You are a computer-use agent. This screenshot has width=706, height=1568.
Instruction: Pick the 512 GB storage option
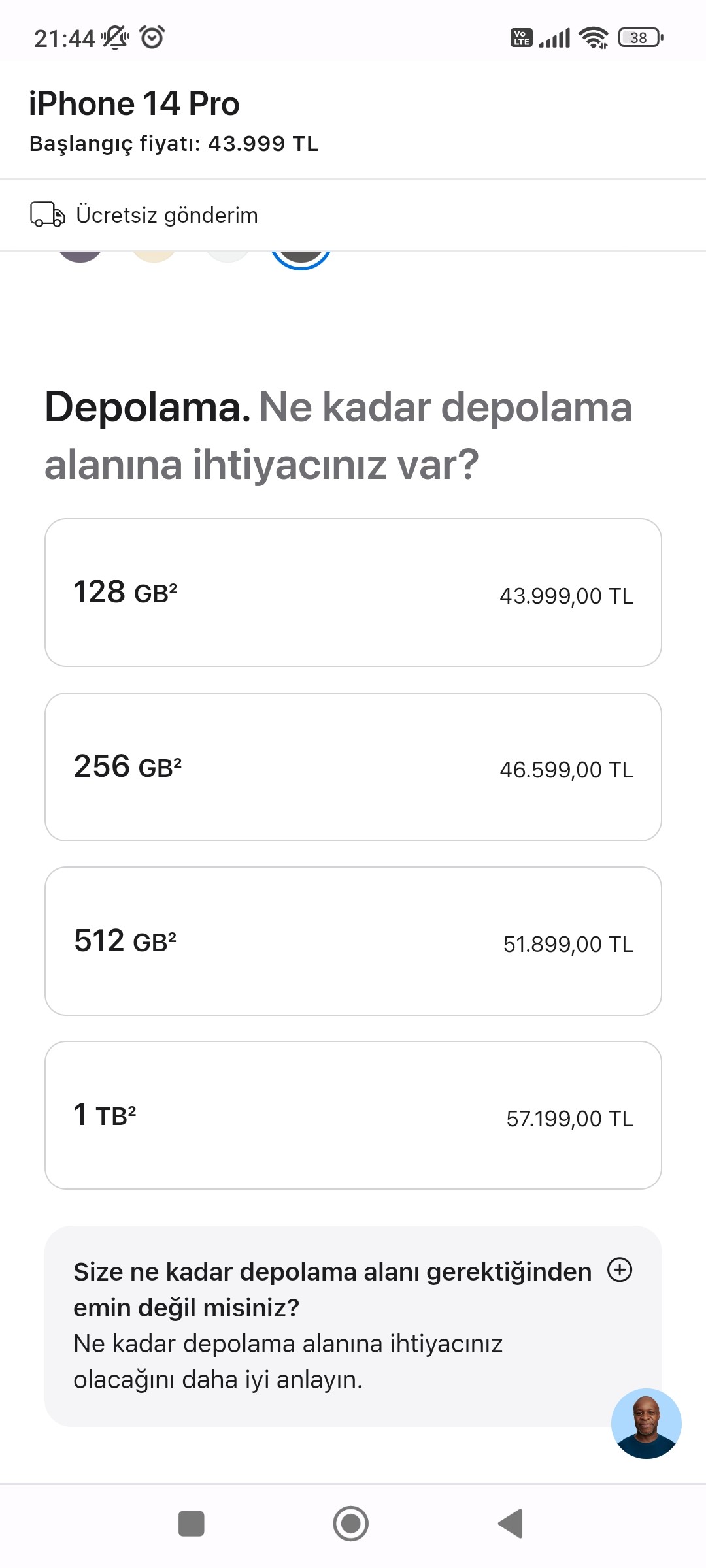point(353,941)
